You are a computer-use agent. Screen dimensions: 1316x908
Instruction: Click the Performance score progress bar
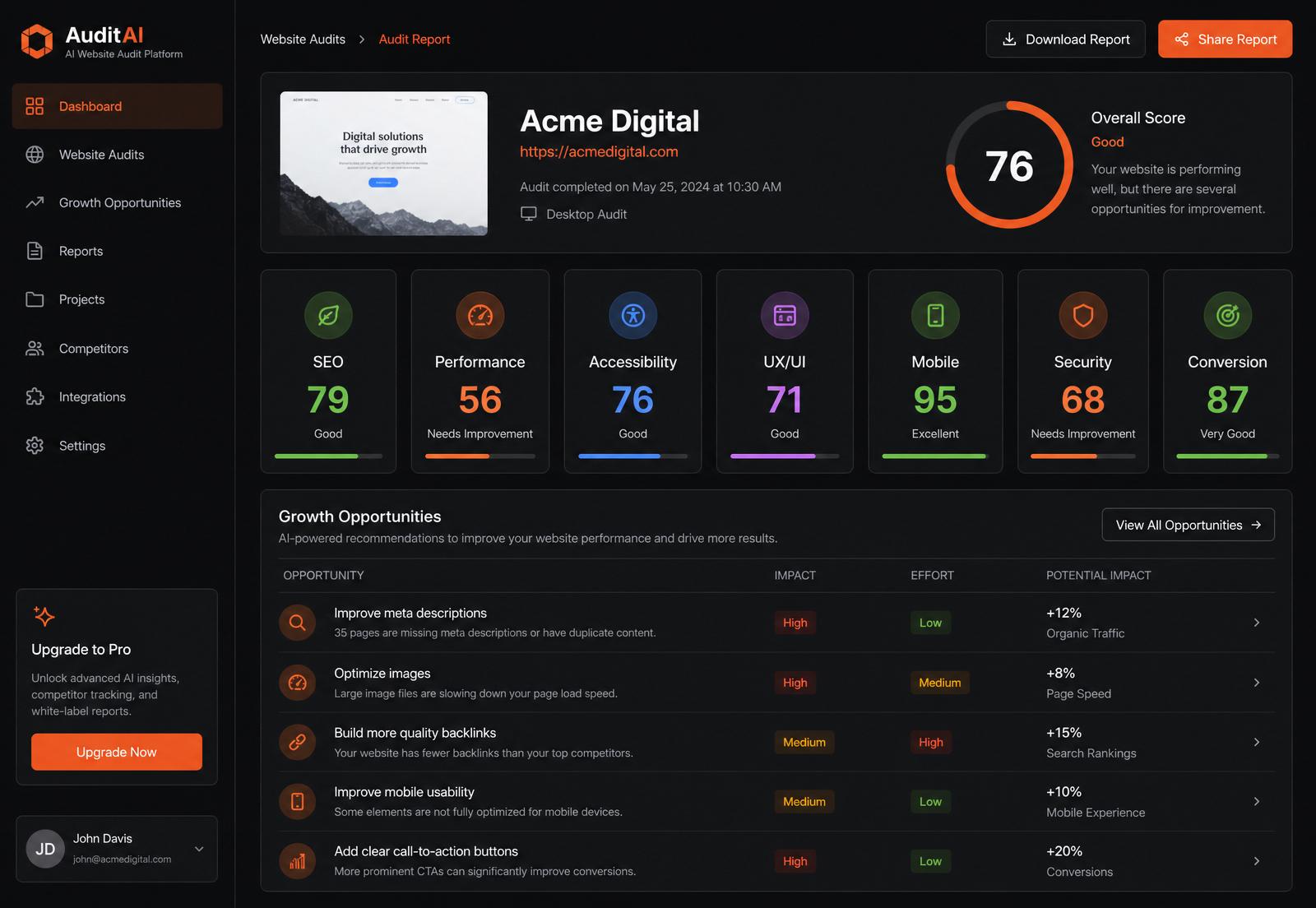tap(480, 456)
